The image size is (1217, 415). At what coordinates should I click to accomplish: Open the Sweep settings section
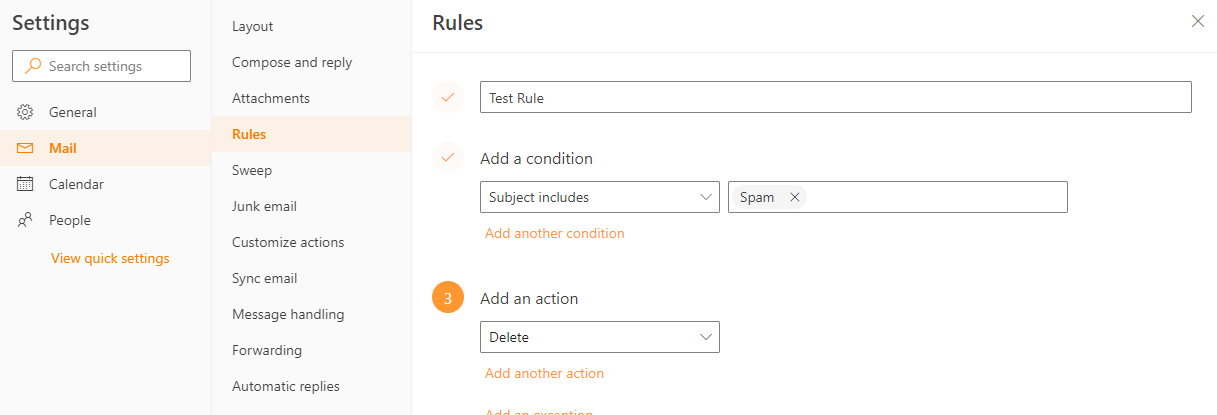click(x=252, y=170)
